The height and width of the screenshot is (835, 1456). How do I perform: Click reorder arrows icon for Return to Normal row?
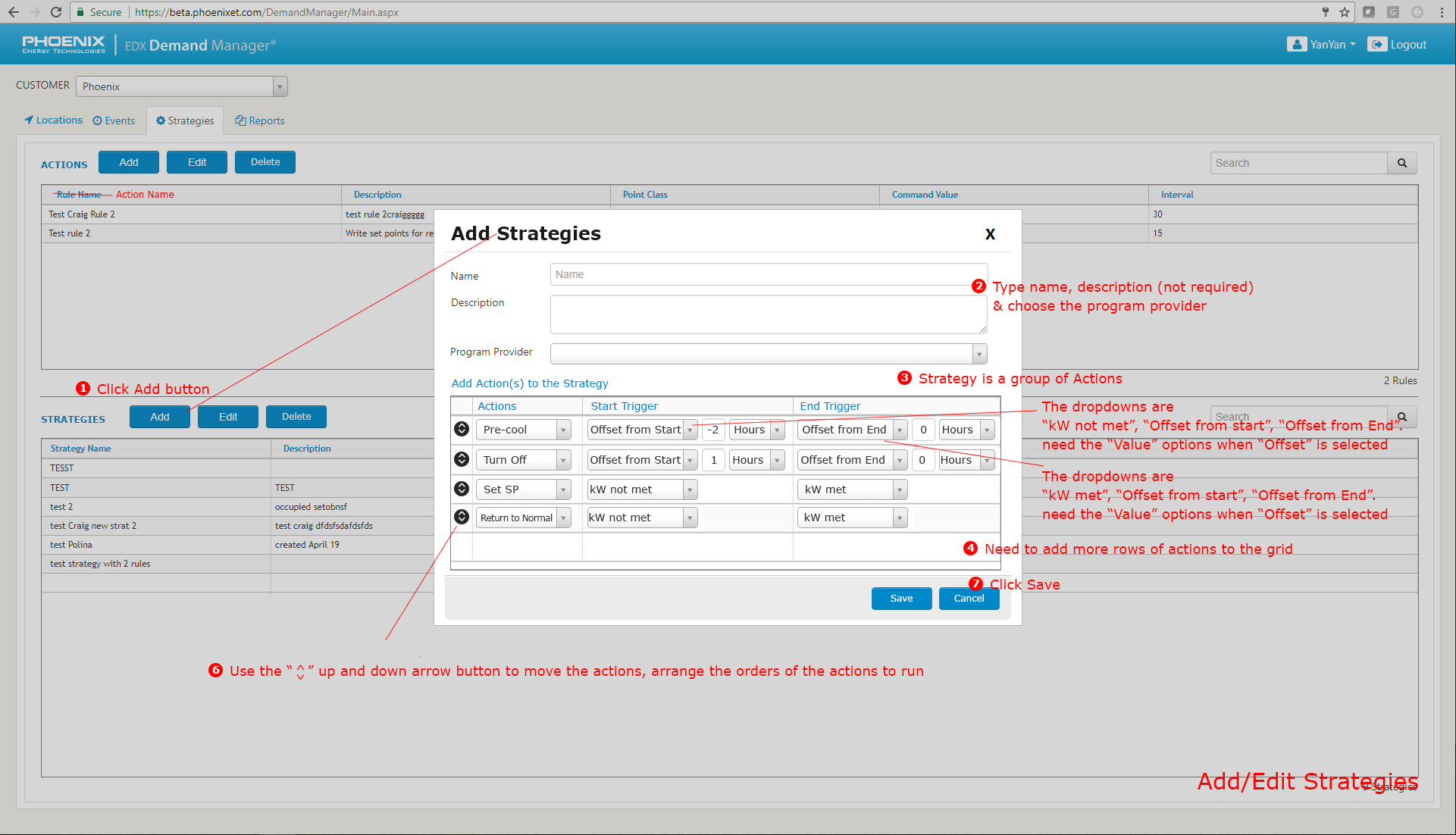click(461, 517)
